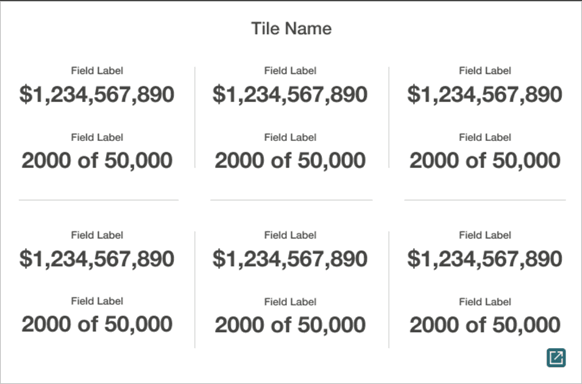Click first Field Label in top-right cell
This screenshot has height=384, width=582.
(485, 70)
